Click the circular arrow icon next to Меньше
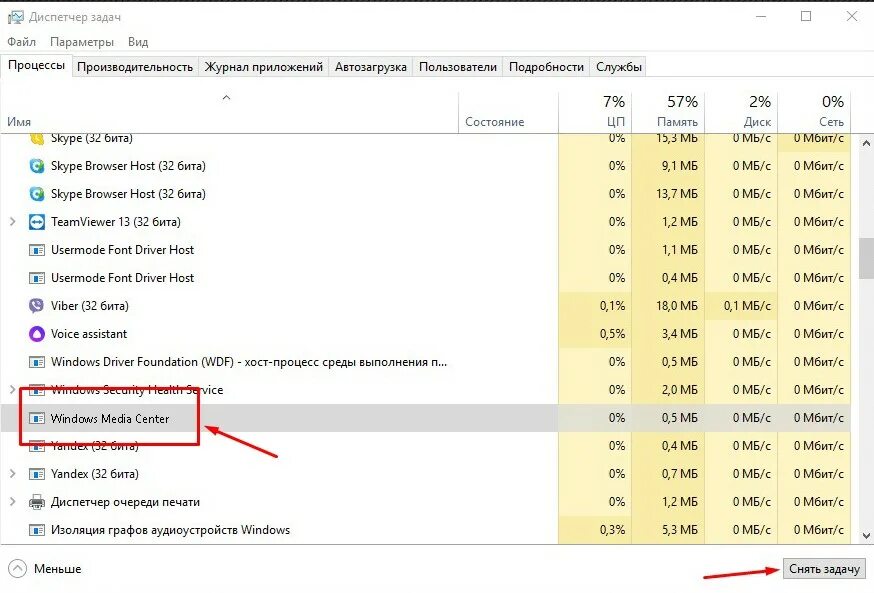This screenshot has height=593, width=874. pyautogui.click(x=17, y=568)
